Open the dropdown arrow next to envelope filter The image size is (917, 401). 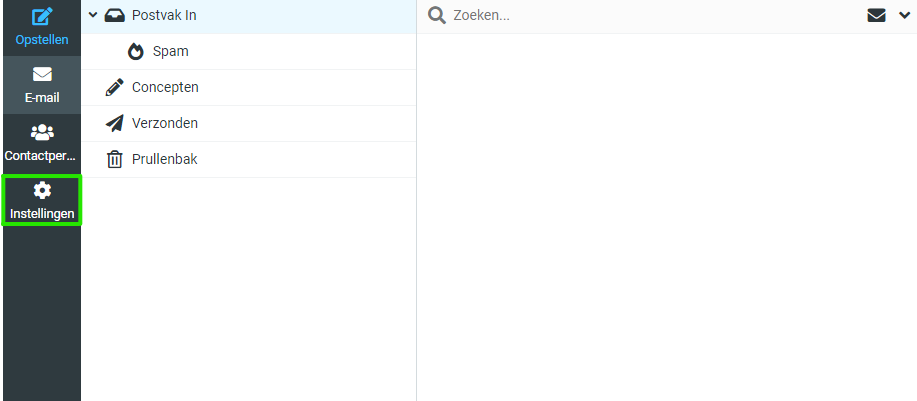(904, 16)
